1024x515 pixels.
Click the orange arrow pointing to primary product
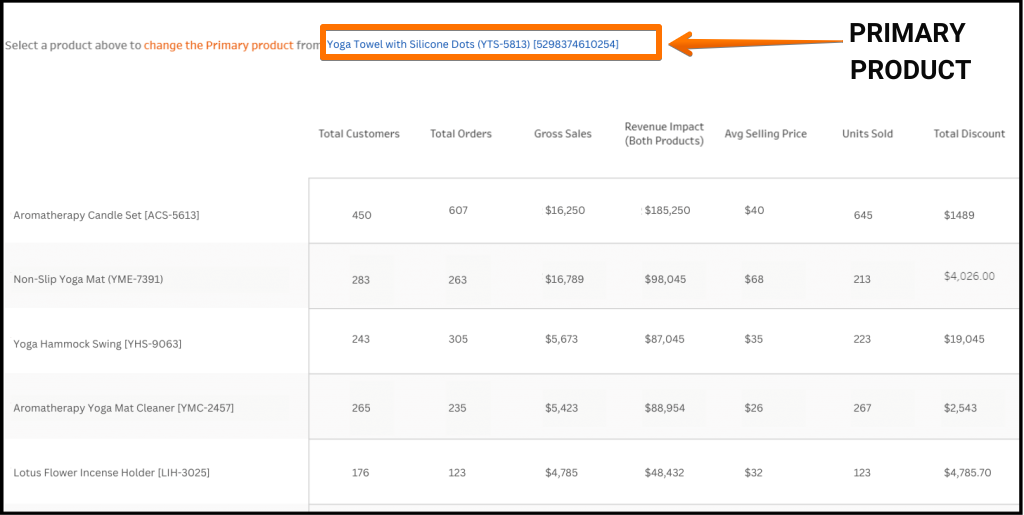[756, 44]
